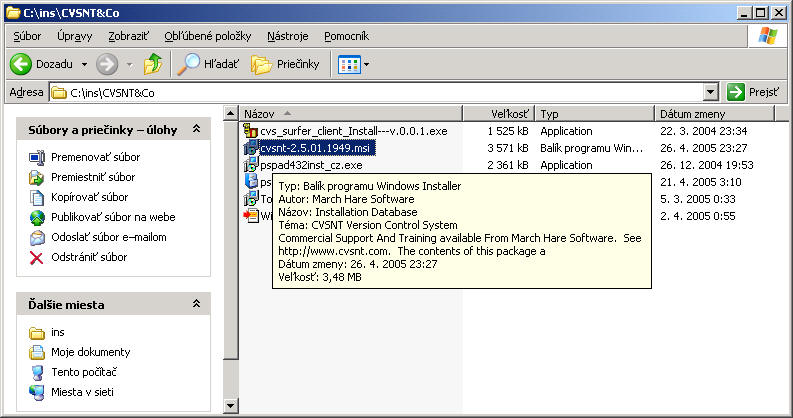Expand the address bar dropdown
Image resolution: width=793 pixels, height=418 pixels.
pos(711,92)
